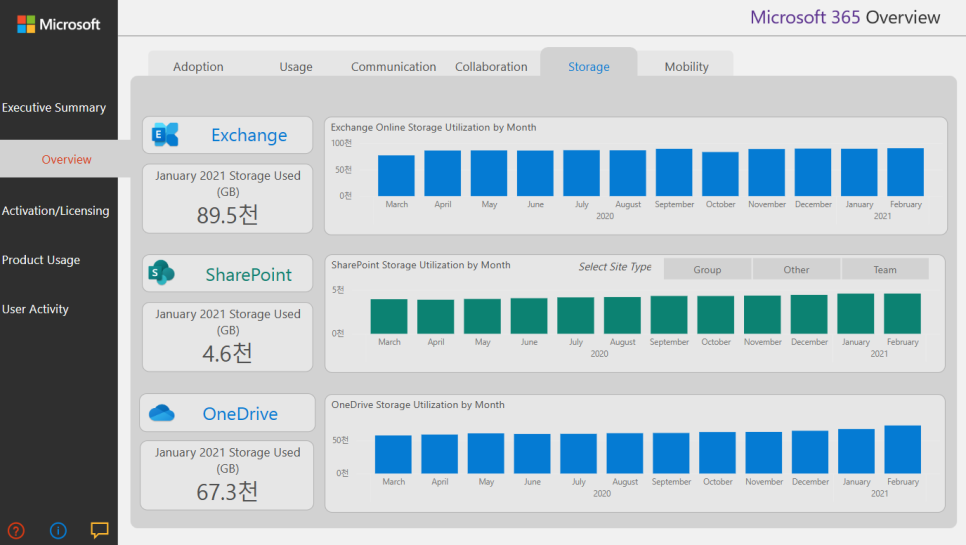Image resolution: width=966 pixels, height=545 pixels.
Task: Select the January bar in SharePoint chart
Action: pyautogui.click(x=856, y=313)
